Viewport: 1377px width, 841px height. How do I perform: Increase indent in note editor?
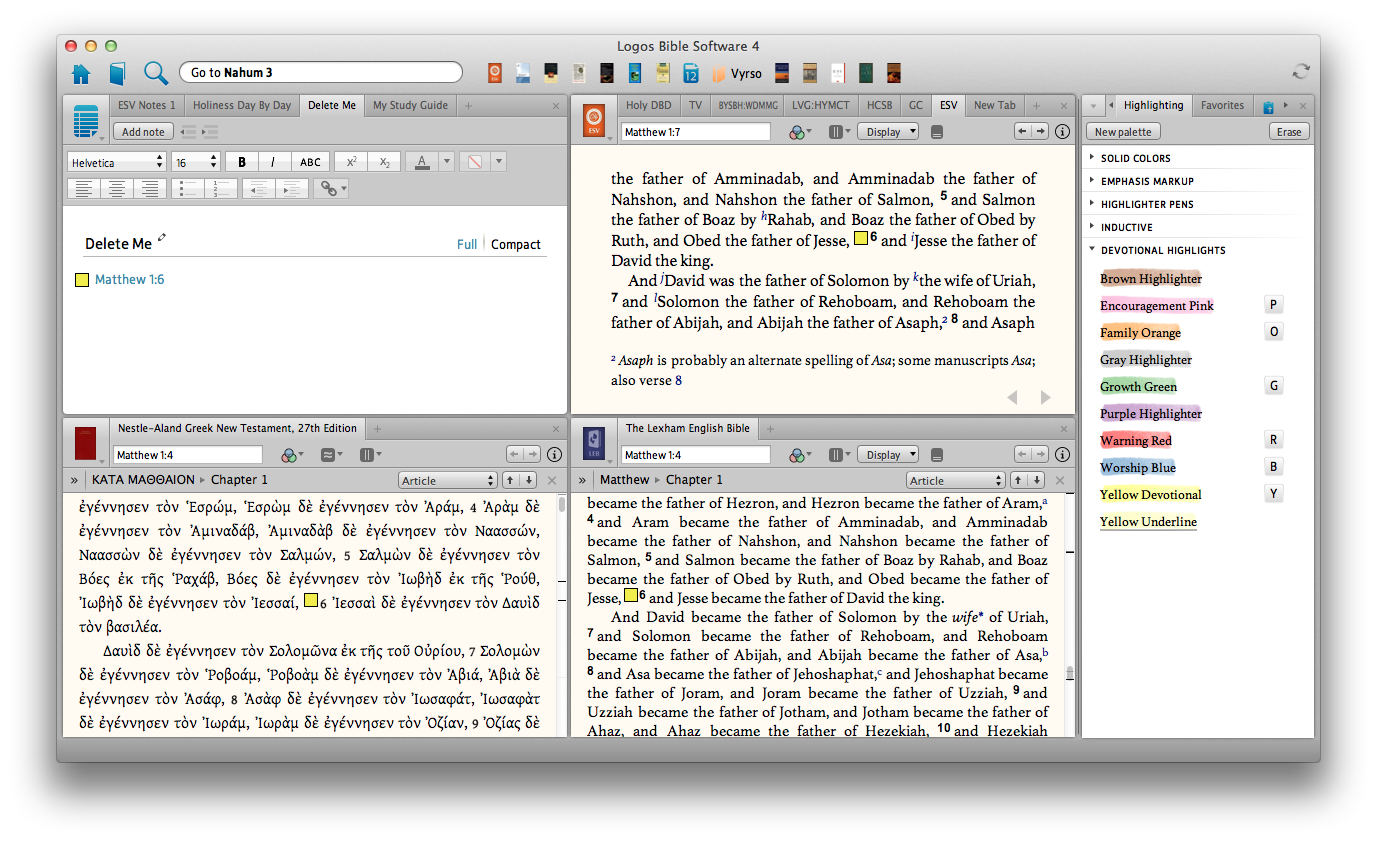coord(292,188)
